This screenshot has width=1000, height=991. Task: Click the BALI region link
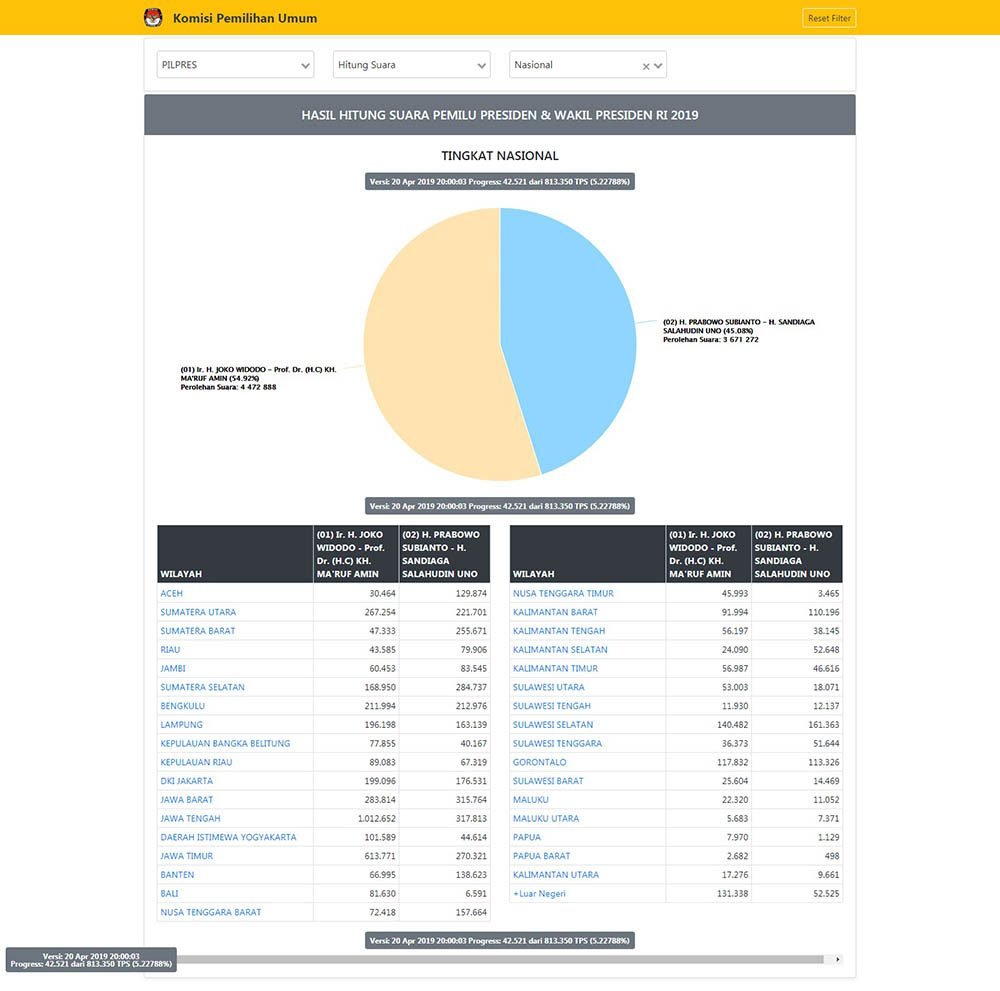tap(169, 893)
